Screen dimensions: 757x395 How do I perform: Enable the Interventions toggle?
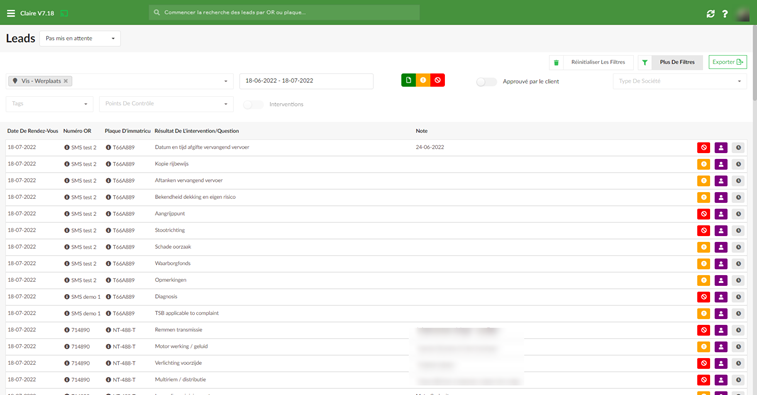pos(253,104)
